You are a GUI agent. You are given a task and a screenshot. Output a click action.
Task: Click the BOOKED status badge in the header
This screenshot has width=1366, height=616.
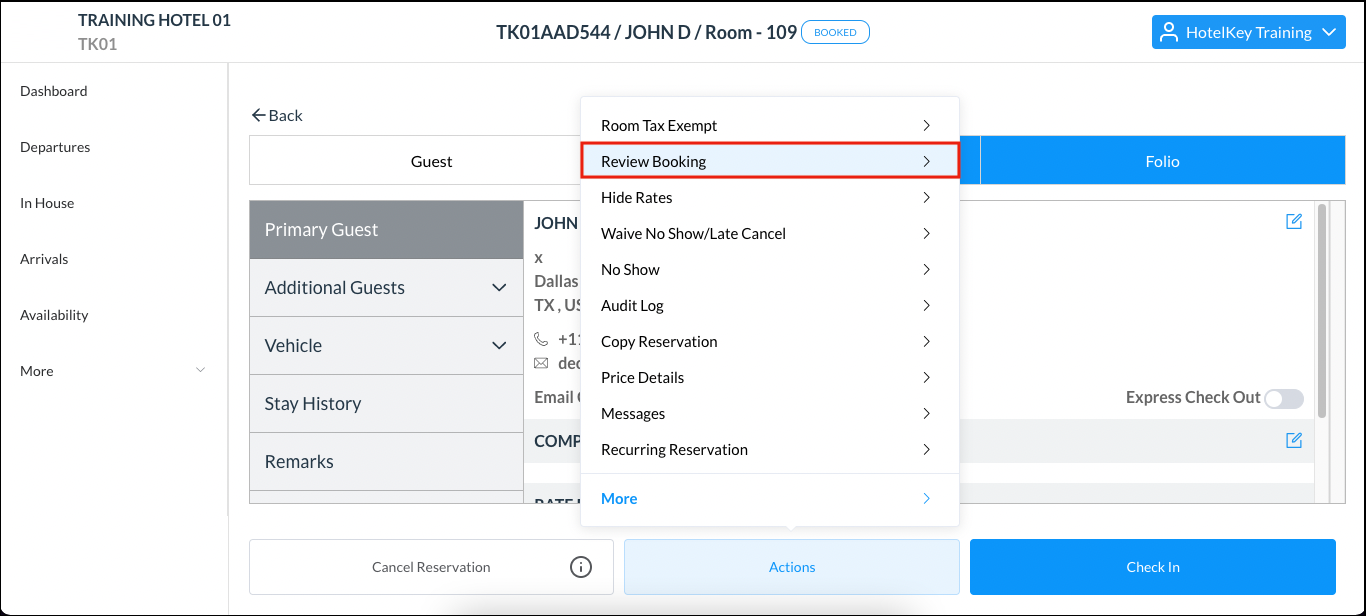coord(835,31)
